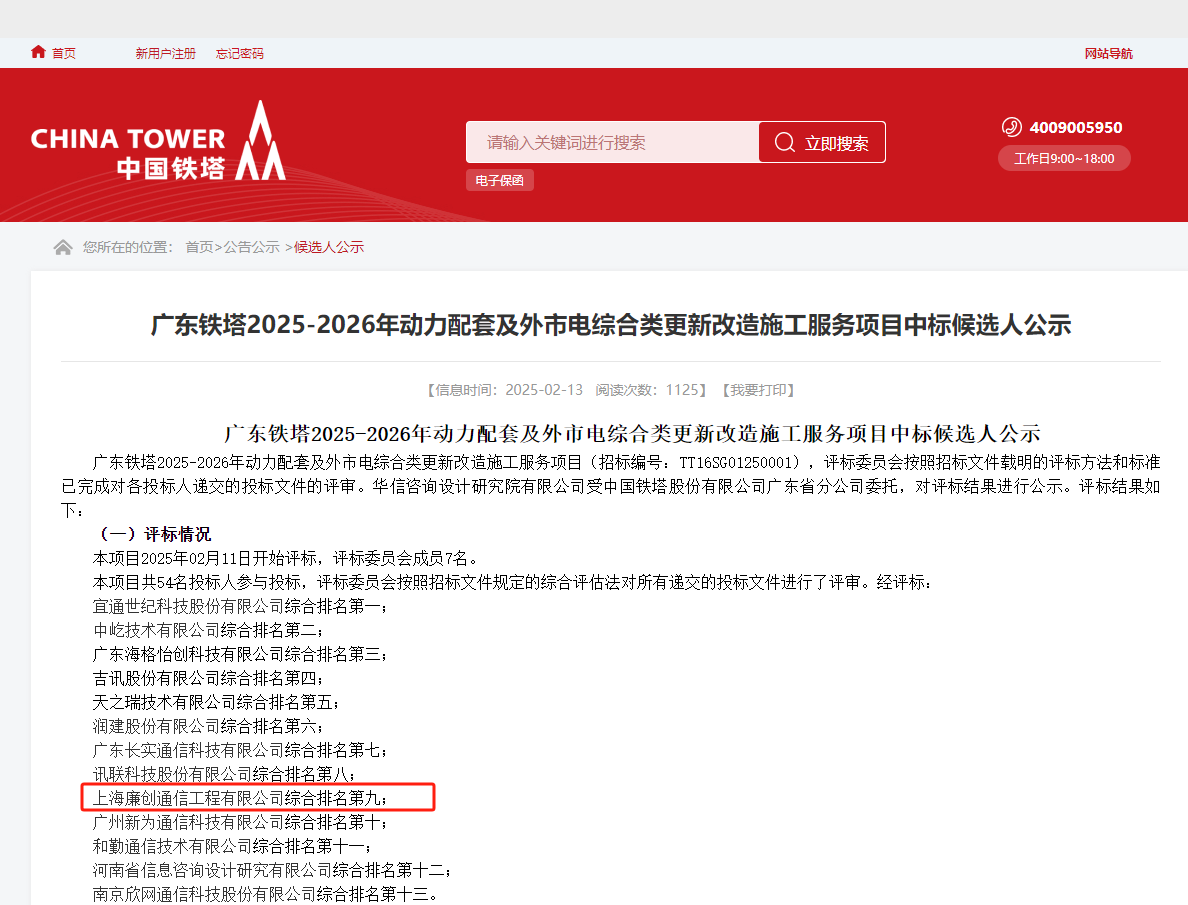
Task: Focus the keyword search input field
Action: pyautogui.click(x=612, y=143)
